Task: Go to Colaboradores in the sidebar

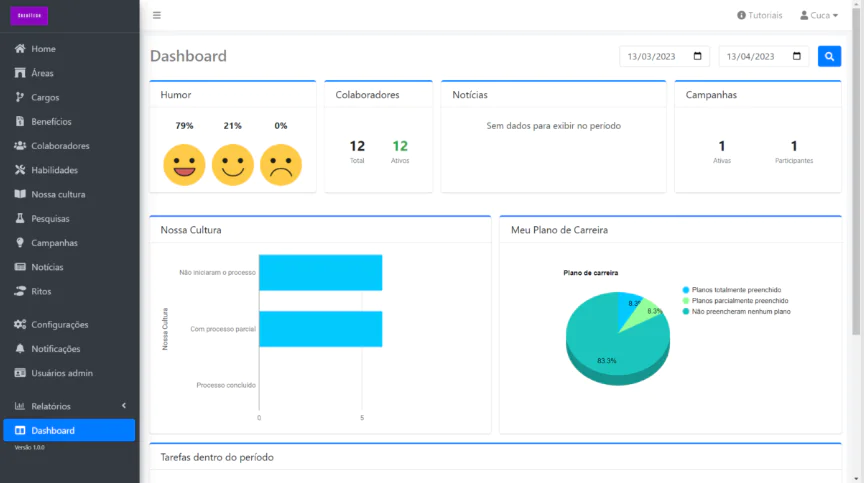Action: pos(60,146)
